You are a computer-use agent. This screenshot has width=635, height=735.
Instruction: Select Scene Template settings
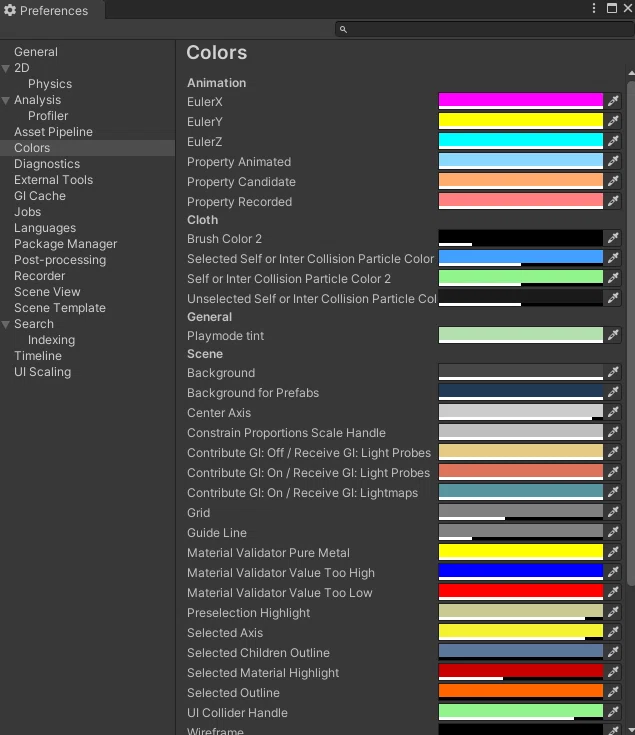[x=60, y=308]
